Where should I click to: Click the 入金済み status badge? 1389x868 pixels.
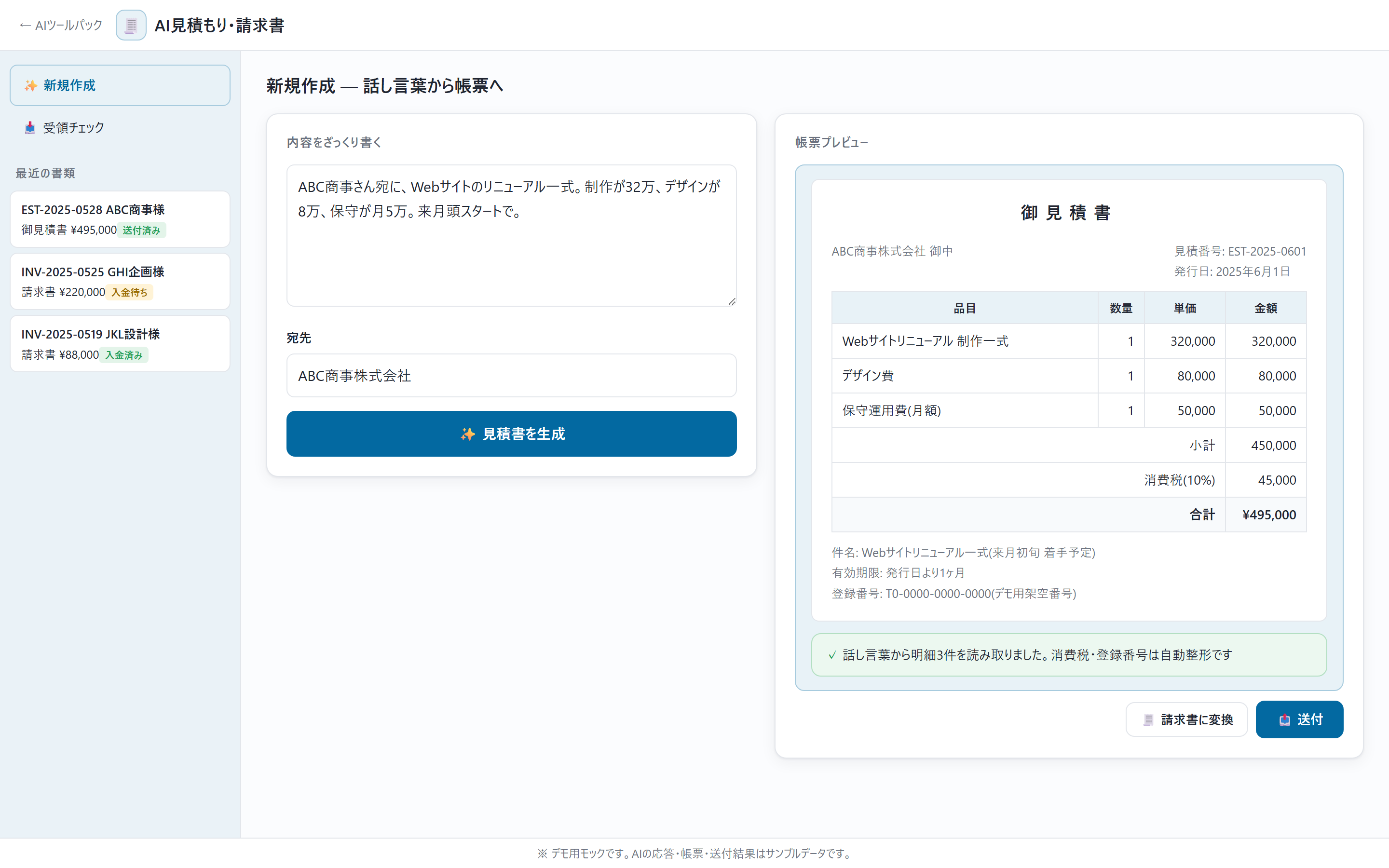coord(123,355)
